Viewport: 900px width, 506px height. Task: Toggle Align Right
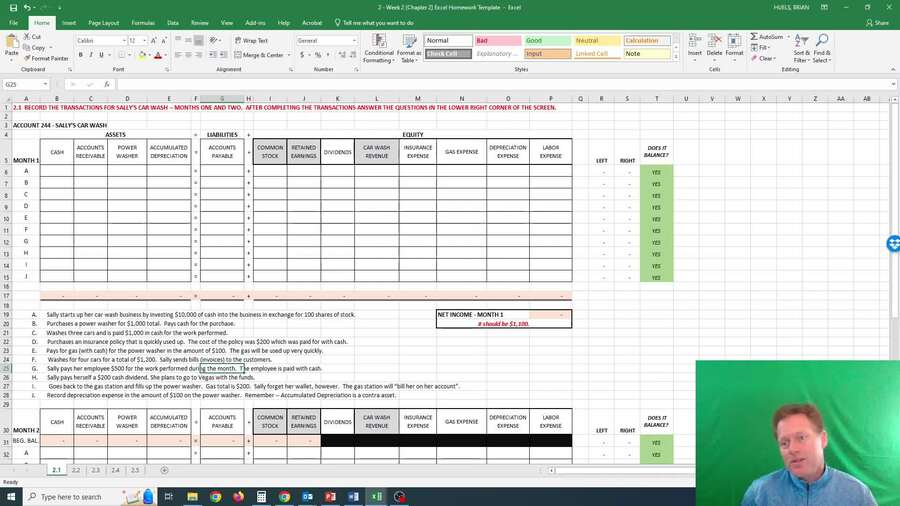click(199, 55)
